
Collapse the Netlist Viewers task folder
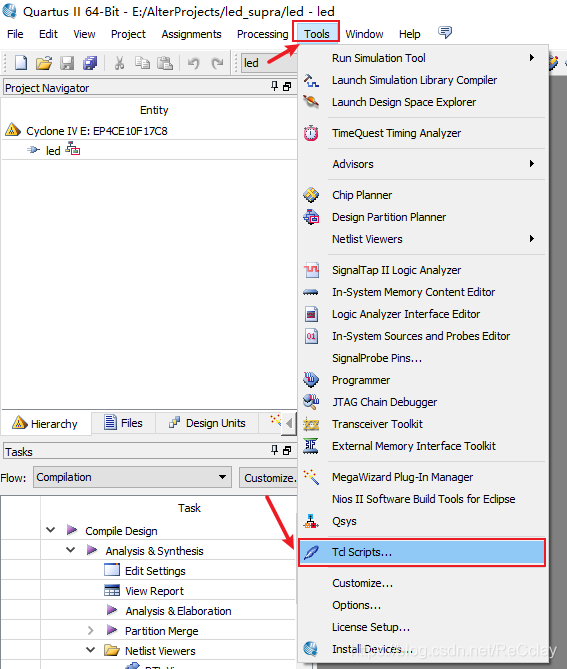[x=90, y=650]
